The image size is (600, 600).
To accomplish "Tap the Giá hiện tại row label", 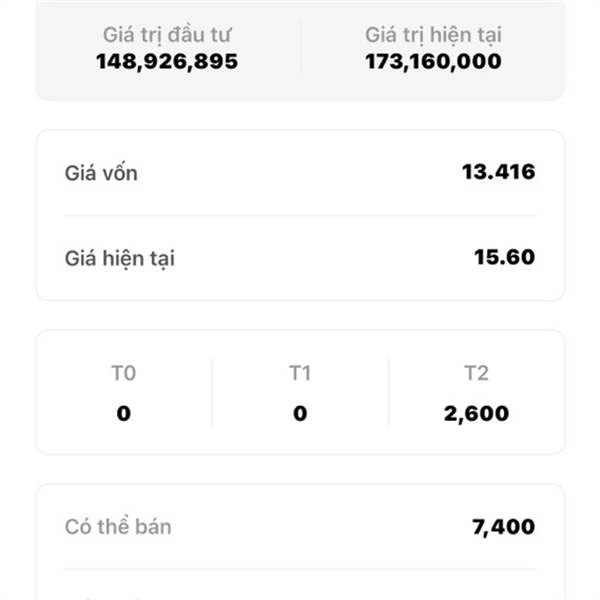I will pos(120,258).
